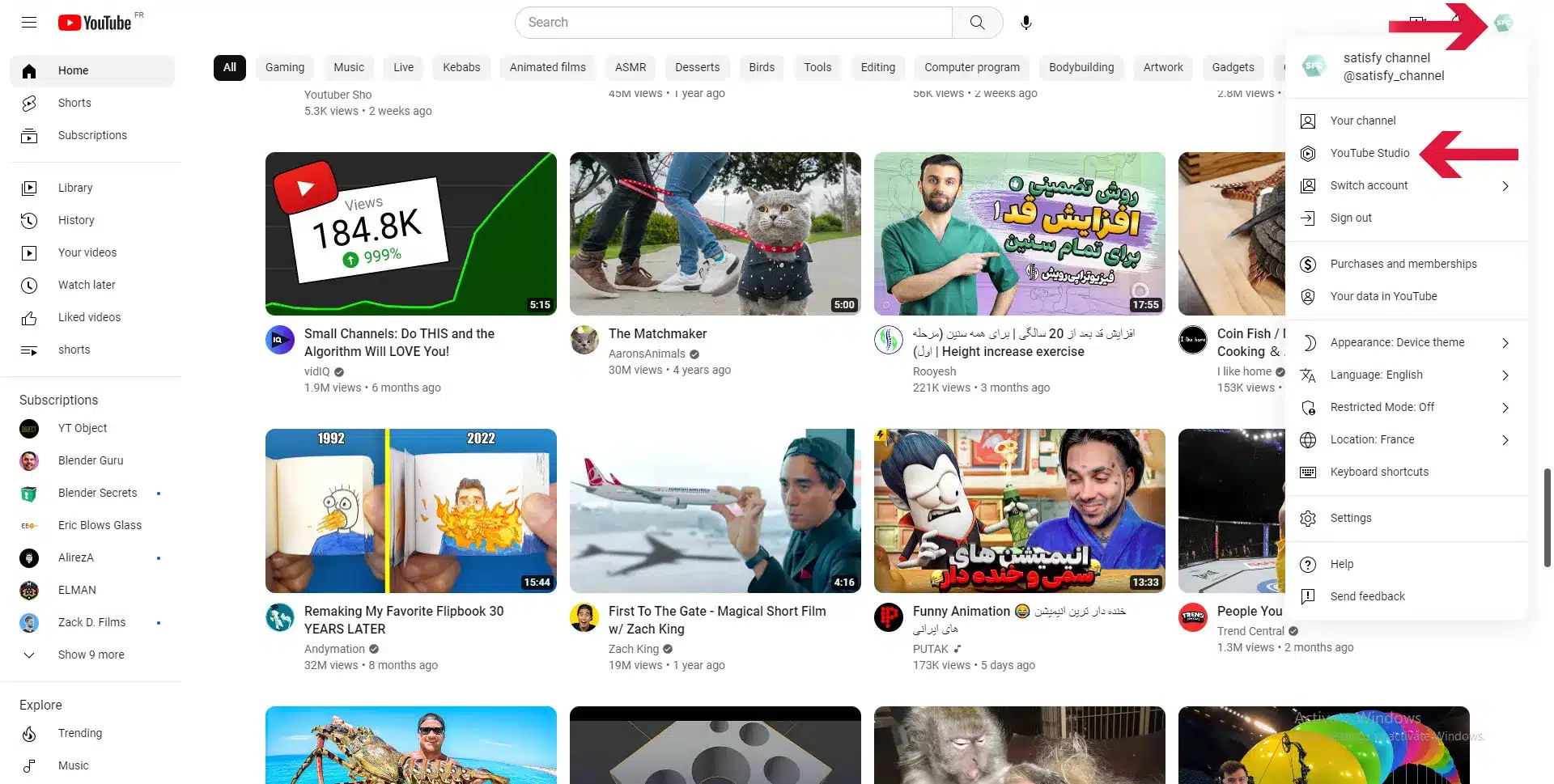The width and height of the screenshot is (1554, 784).
Task: Open YouTube Studio from the account menu
Action: pos(1370,153)
